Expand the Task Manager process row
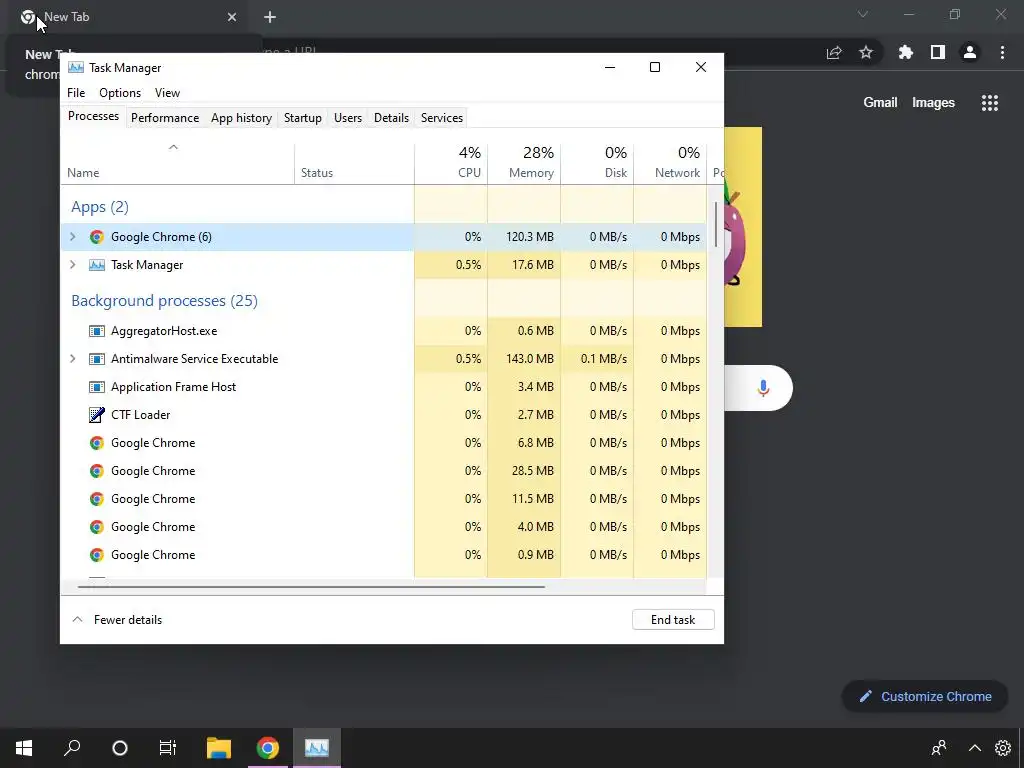This screenshot has height=768, width=1024. pos(73,265)
